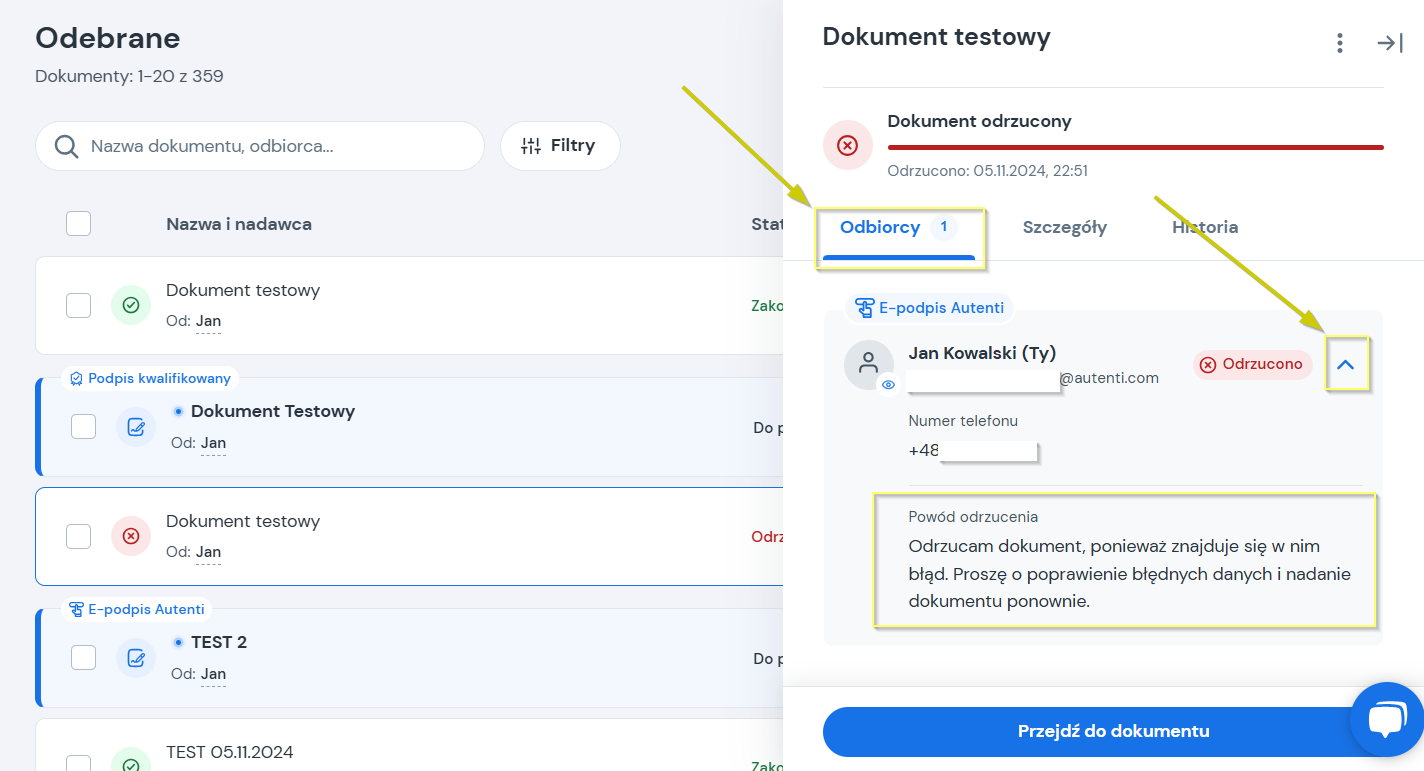1424x771 pixels.
Task: Click the eye icon under Jan Kowalski's avatar
Action: point(888,384)
